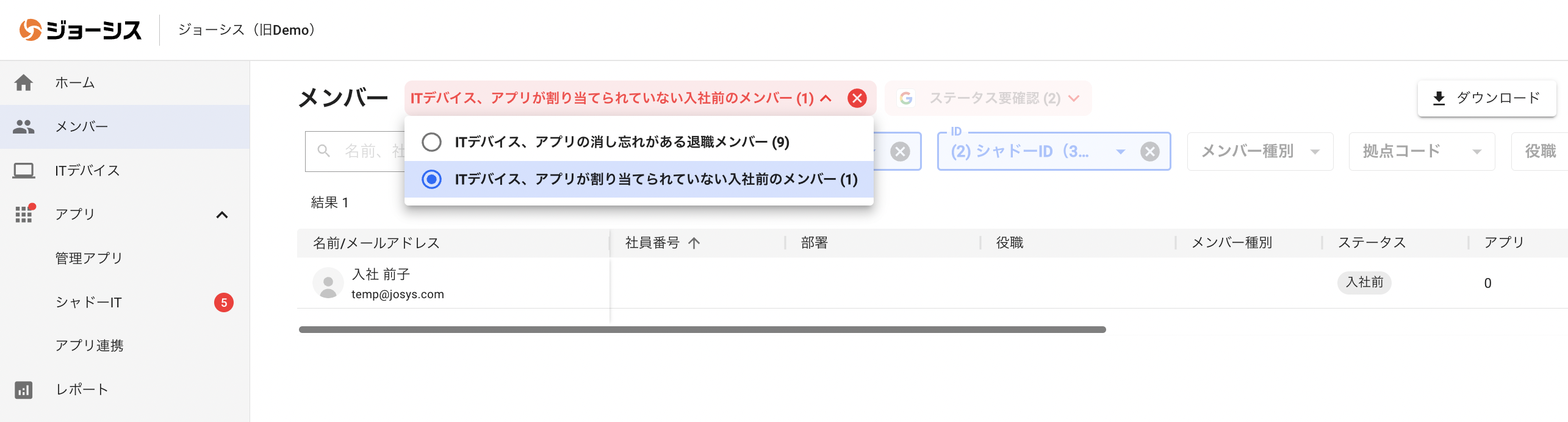Clear the red alert filter chip
Viewport: 1568px width, 422px height.
click(x=857, y=98)
